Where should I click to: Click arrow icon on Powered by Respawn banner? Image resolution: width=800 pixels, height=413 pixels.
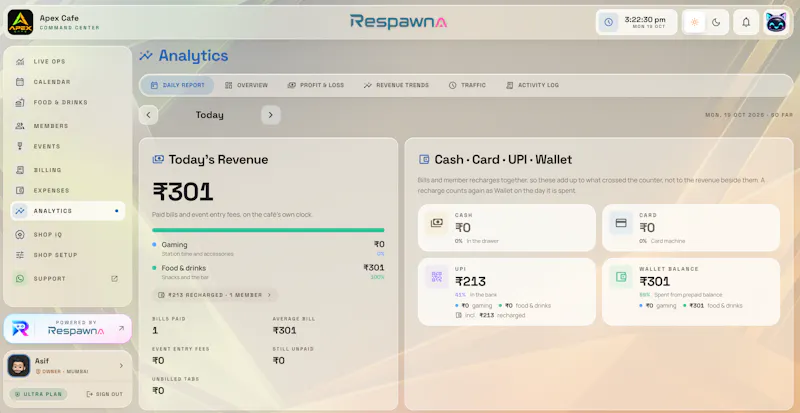121,328
